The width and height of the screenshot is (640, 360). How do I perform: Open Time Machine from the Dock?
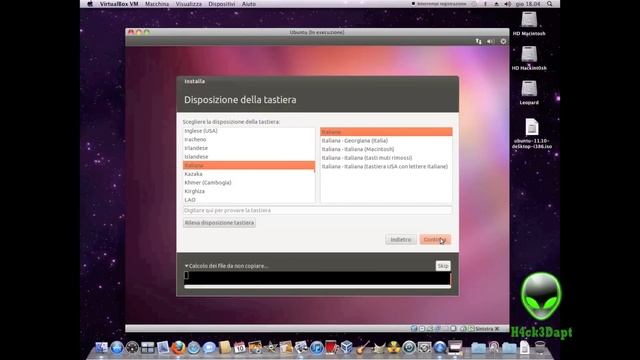click(409, 347)
